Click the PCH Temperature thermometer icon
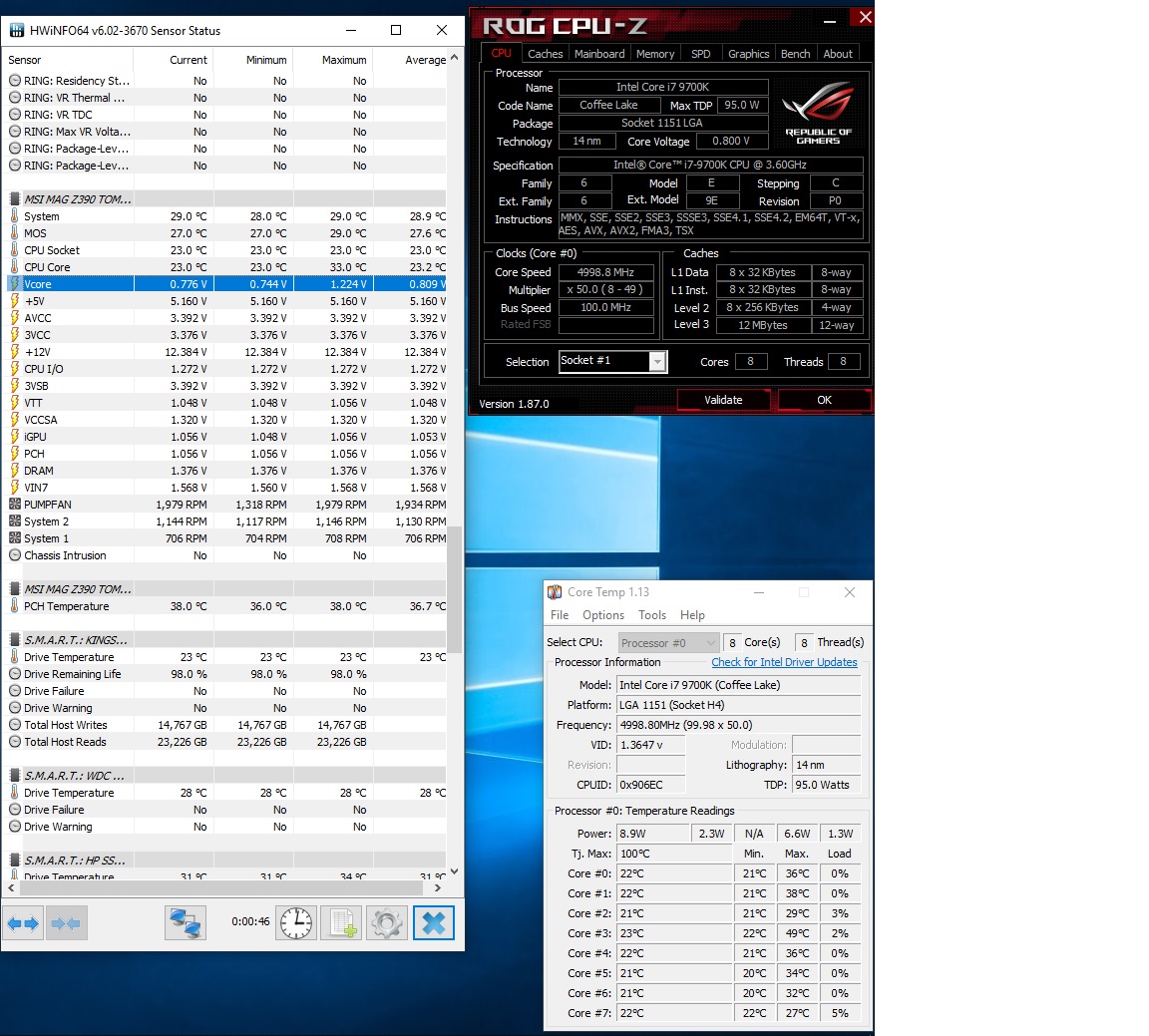This screenshot has width=1149, height=1036. point(14,606)
